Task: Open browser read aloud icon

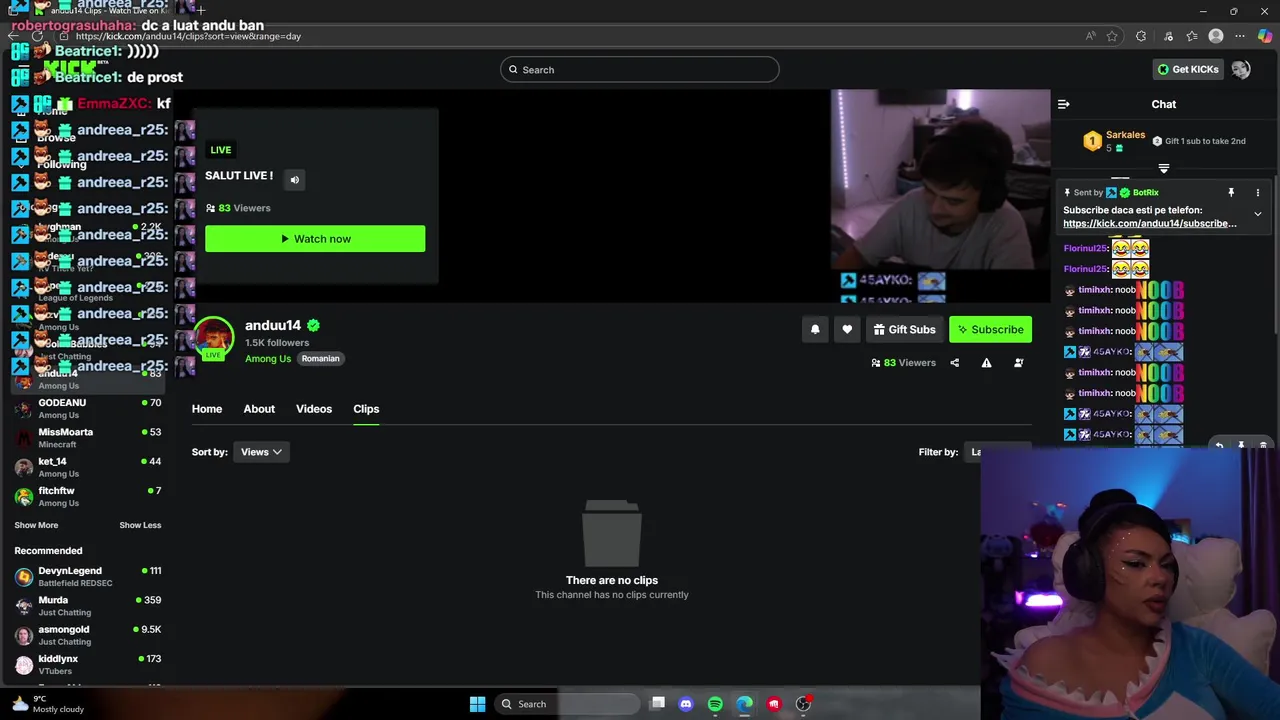Action: coord(1090,36)
